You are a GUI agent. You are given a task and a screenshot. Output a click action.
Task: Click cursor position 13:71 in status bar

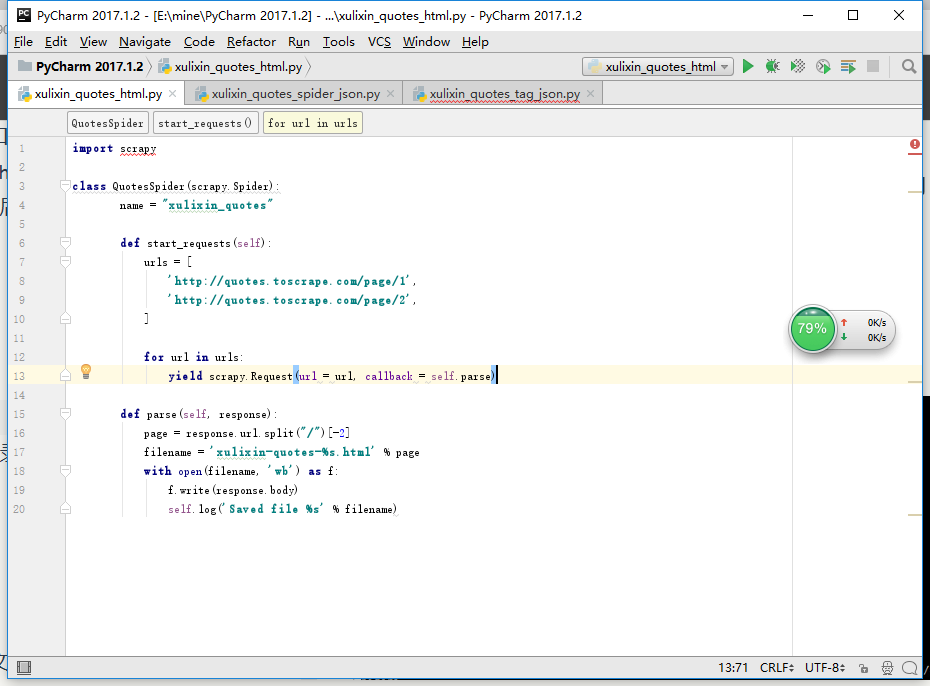(733, 668)
